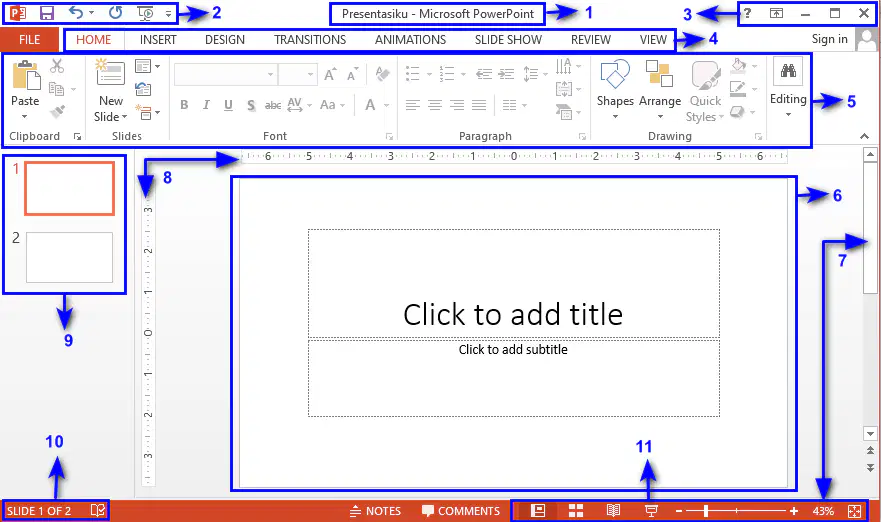This screenshot has width=881, height=522.
Task: Expand the New Slide dropdown arrow
Action: pos(124,117)
